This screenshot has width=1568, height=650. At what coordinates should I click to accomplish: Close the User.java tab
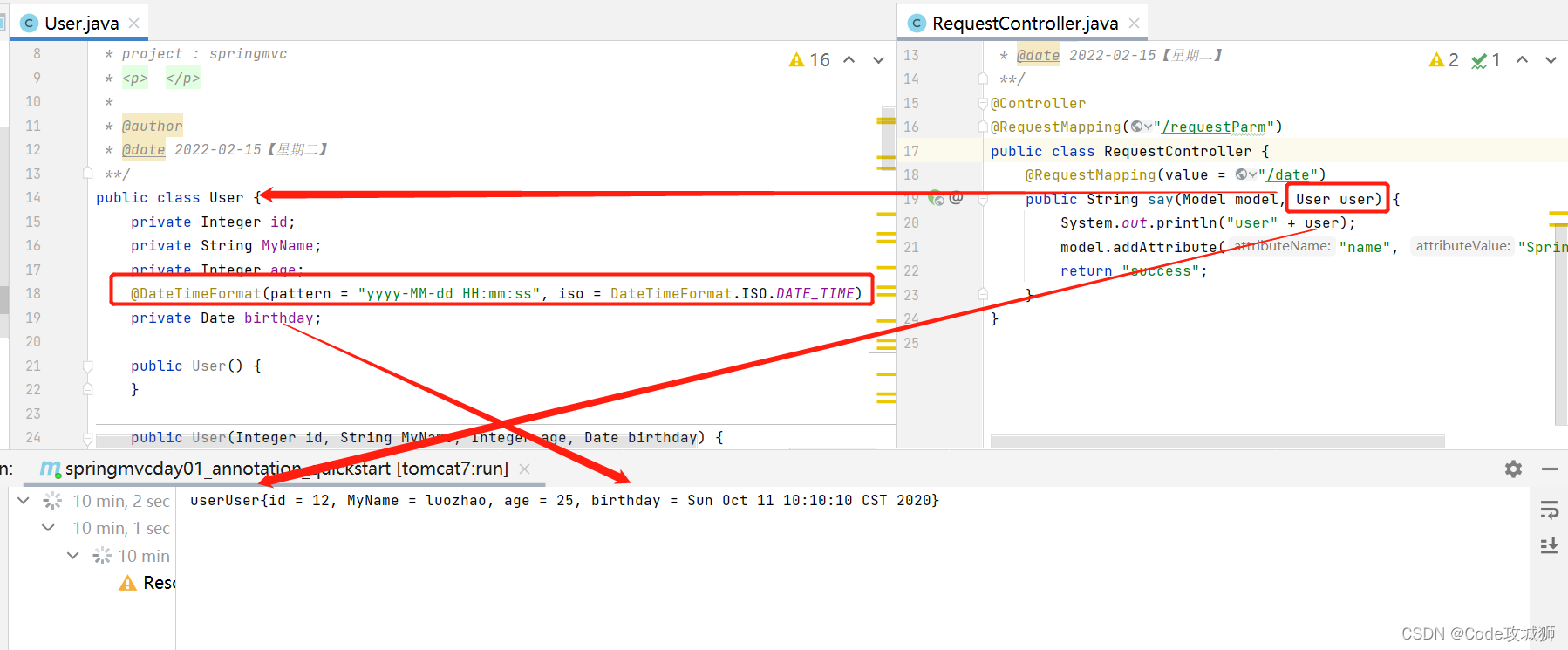[x=133, y=24]
